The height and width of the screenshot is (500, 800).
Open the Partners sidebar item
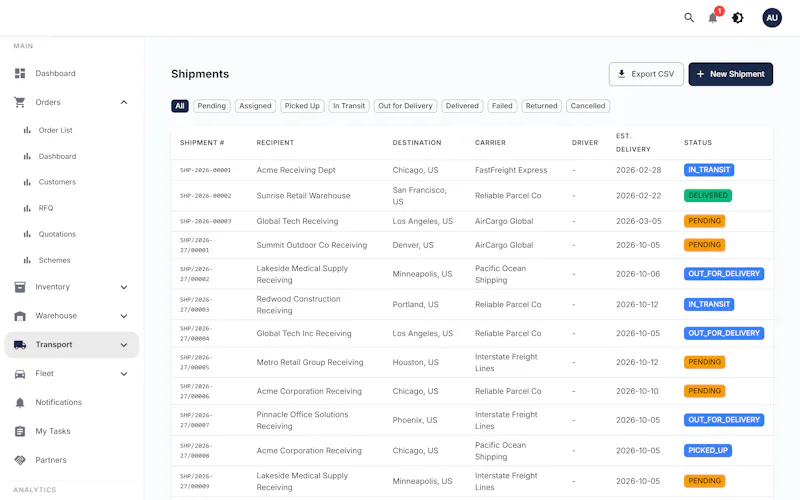(51, 460)
